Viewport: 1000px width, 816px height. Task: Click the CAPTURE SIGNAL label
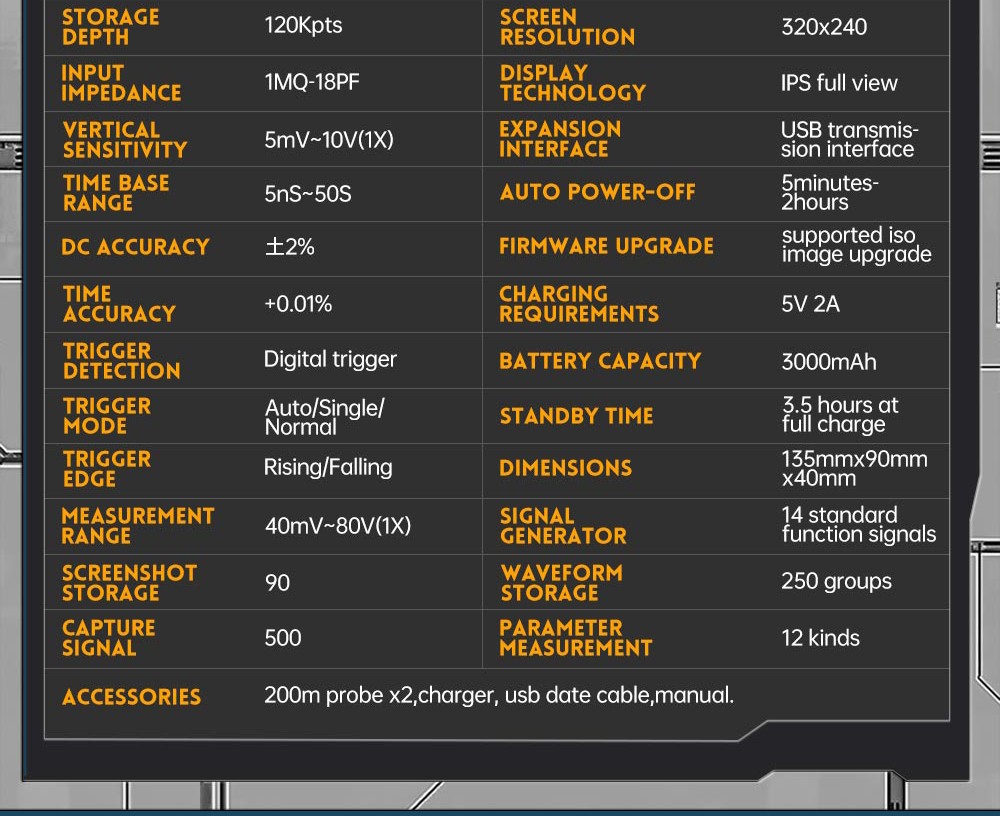tap(108, 638)
